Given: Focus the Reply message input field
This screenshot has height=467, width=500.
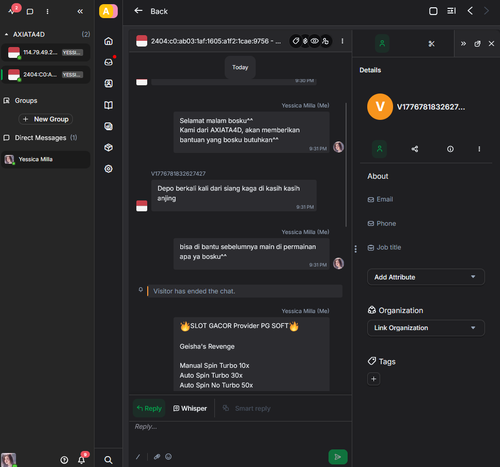Looking at the screenshot, I should pyautogui.click(x=240, y=435).
